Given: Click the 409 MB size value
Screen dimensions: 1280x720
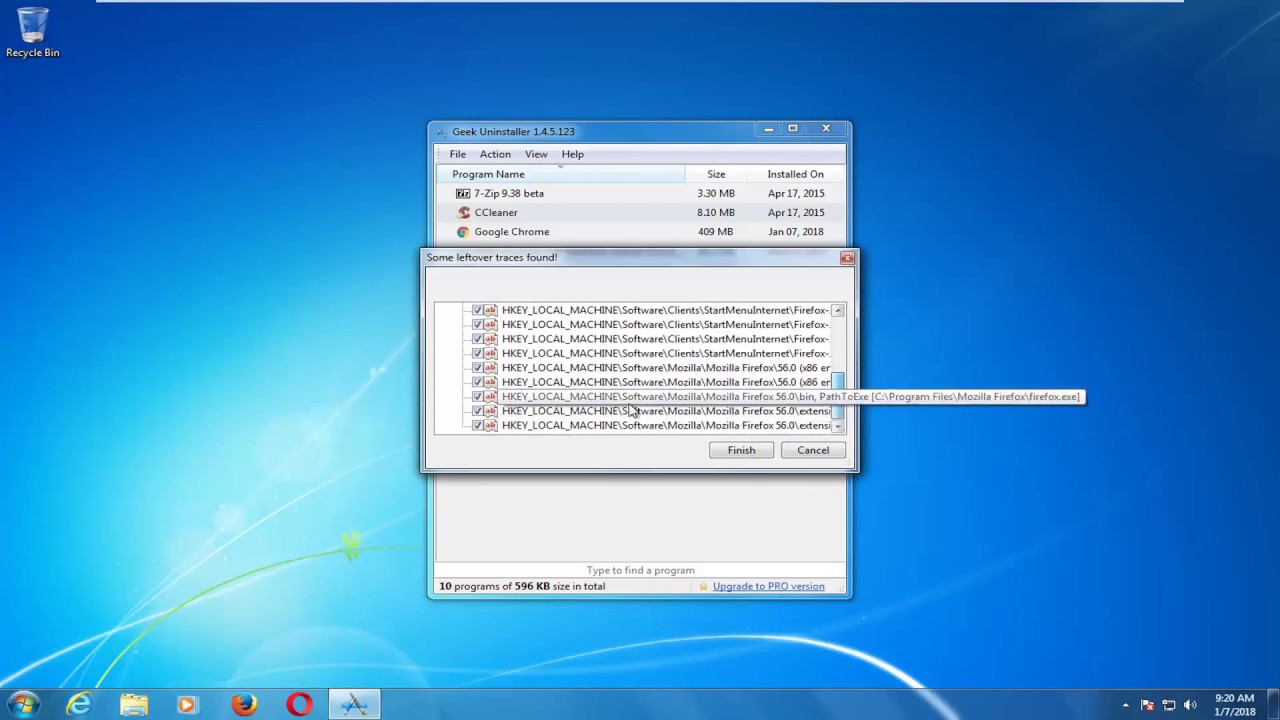Looking at the screenshot, I should pyautogui.click(x=716, y=231).
